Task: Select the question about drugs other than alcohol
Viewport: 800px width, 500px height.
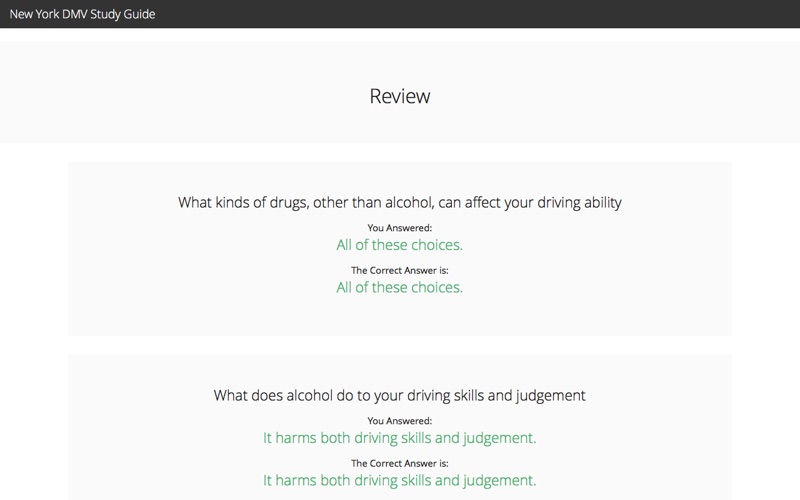Action: (x=399, y=202)
